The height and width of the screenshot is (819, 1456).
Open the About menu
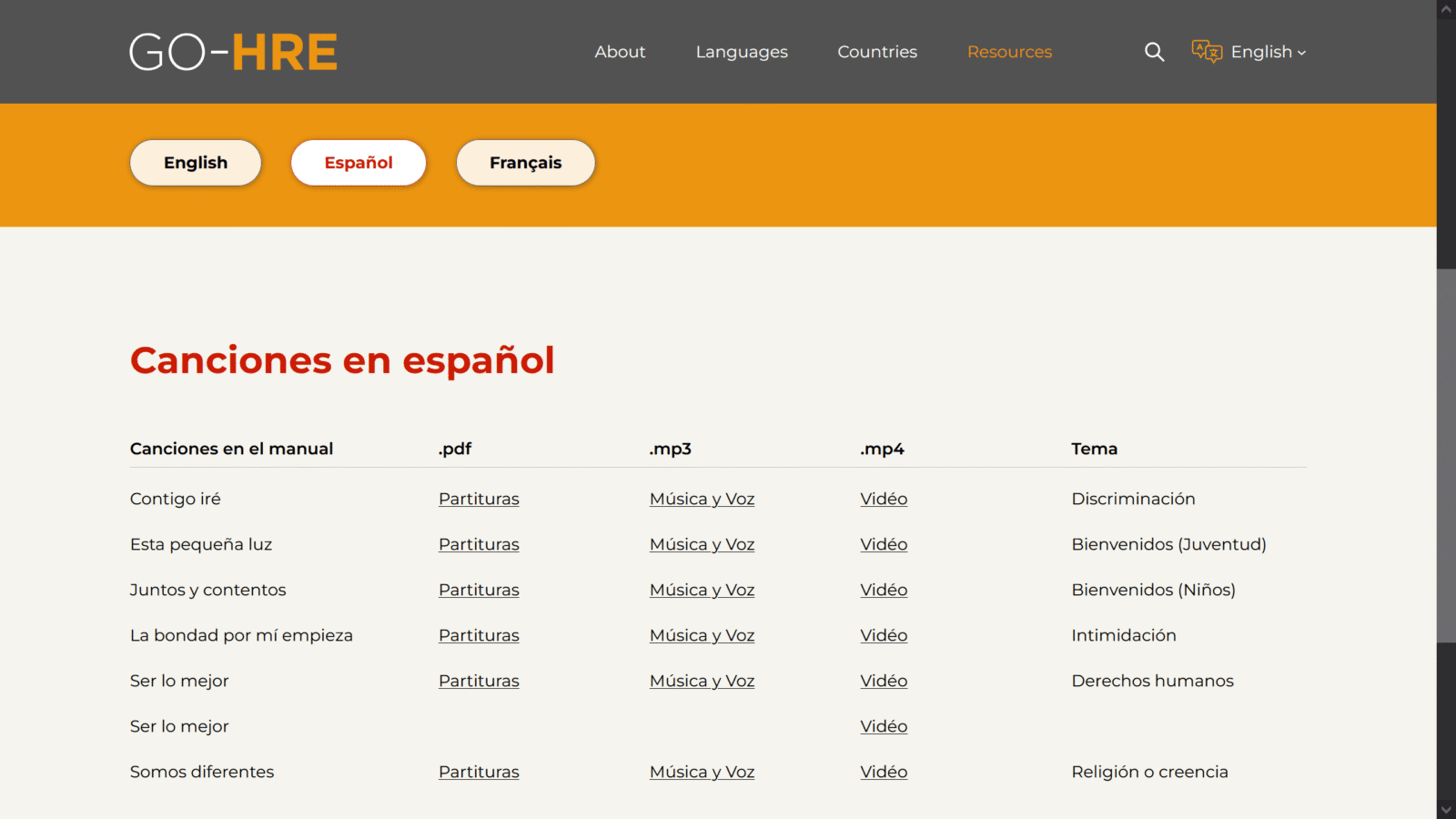pos(620,52)
